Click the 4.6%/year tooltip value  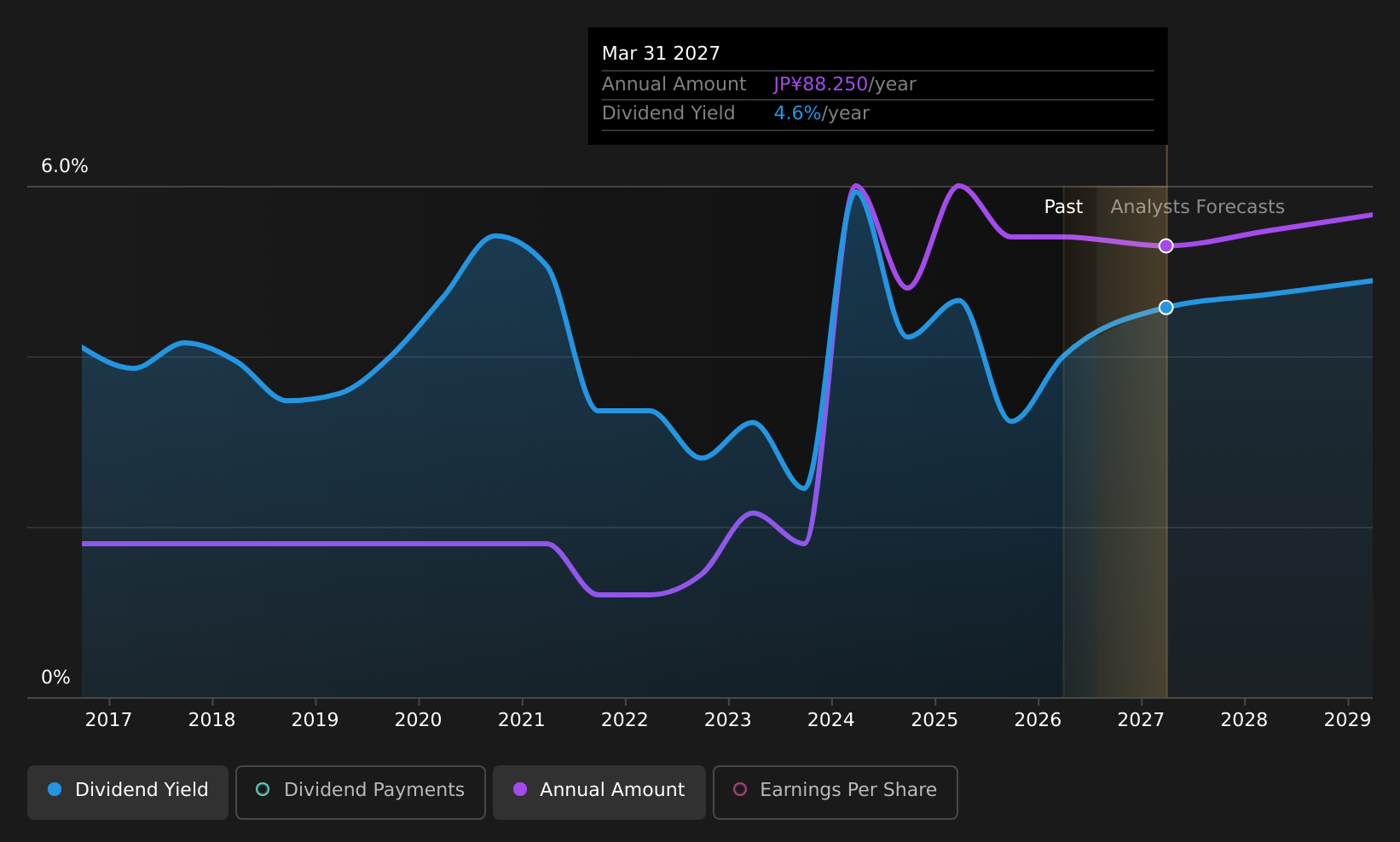[821, 113]
